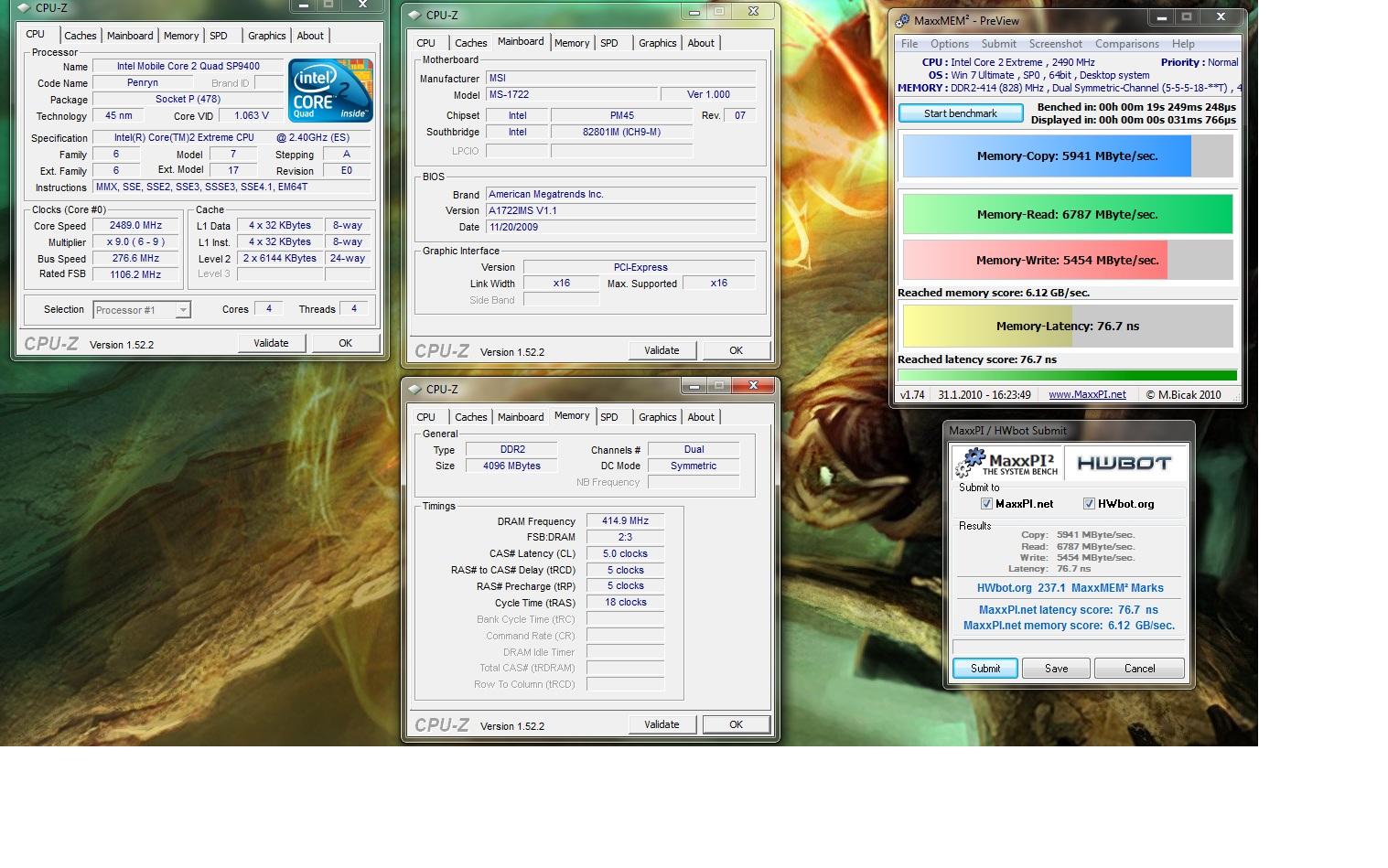Open the Comparisons menu in MaxxMEM
Viewport: 1388px width, 868px height.
tap(1127, 44)
